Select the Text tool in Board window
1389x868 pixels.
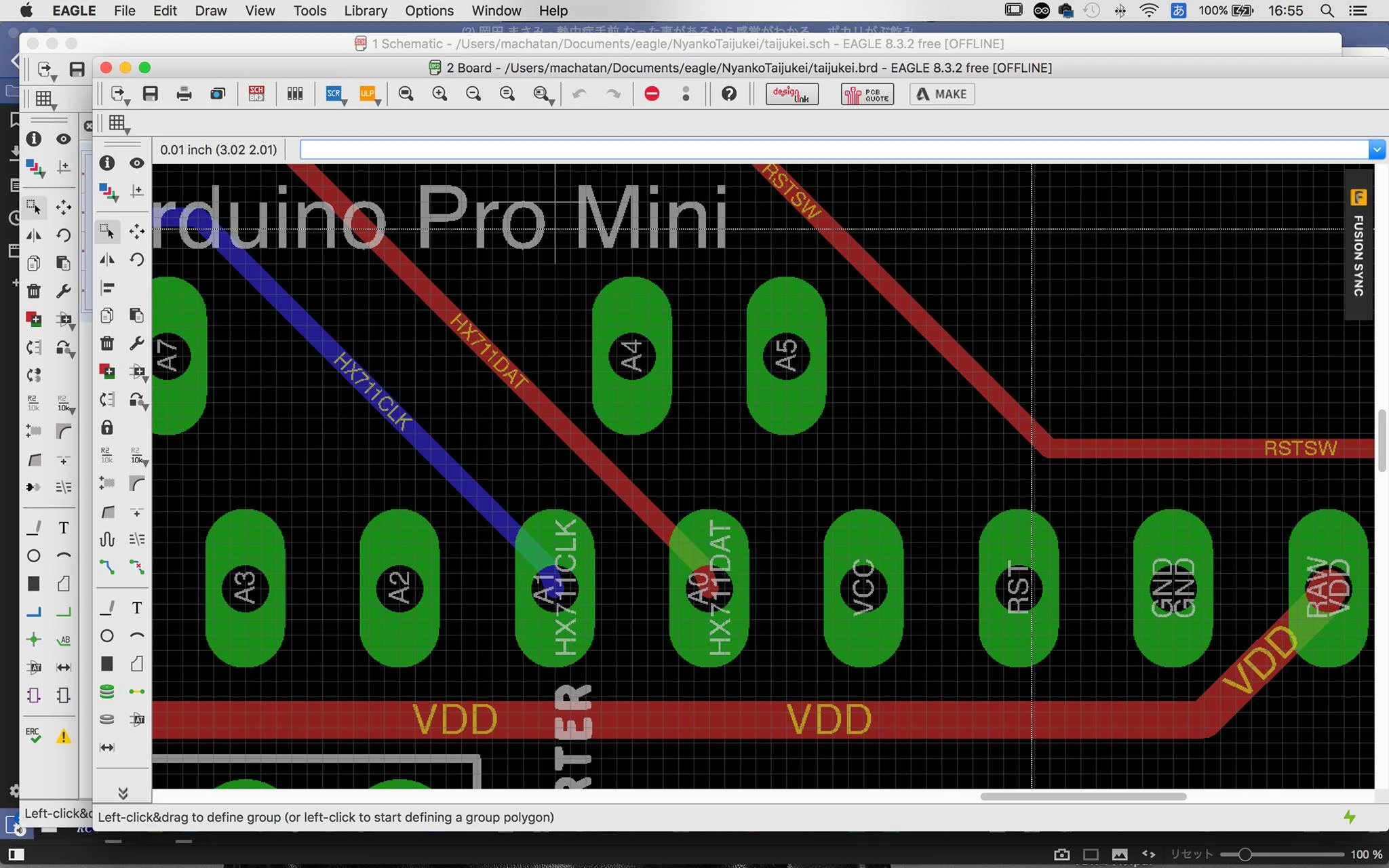coord(137,608)
